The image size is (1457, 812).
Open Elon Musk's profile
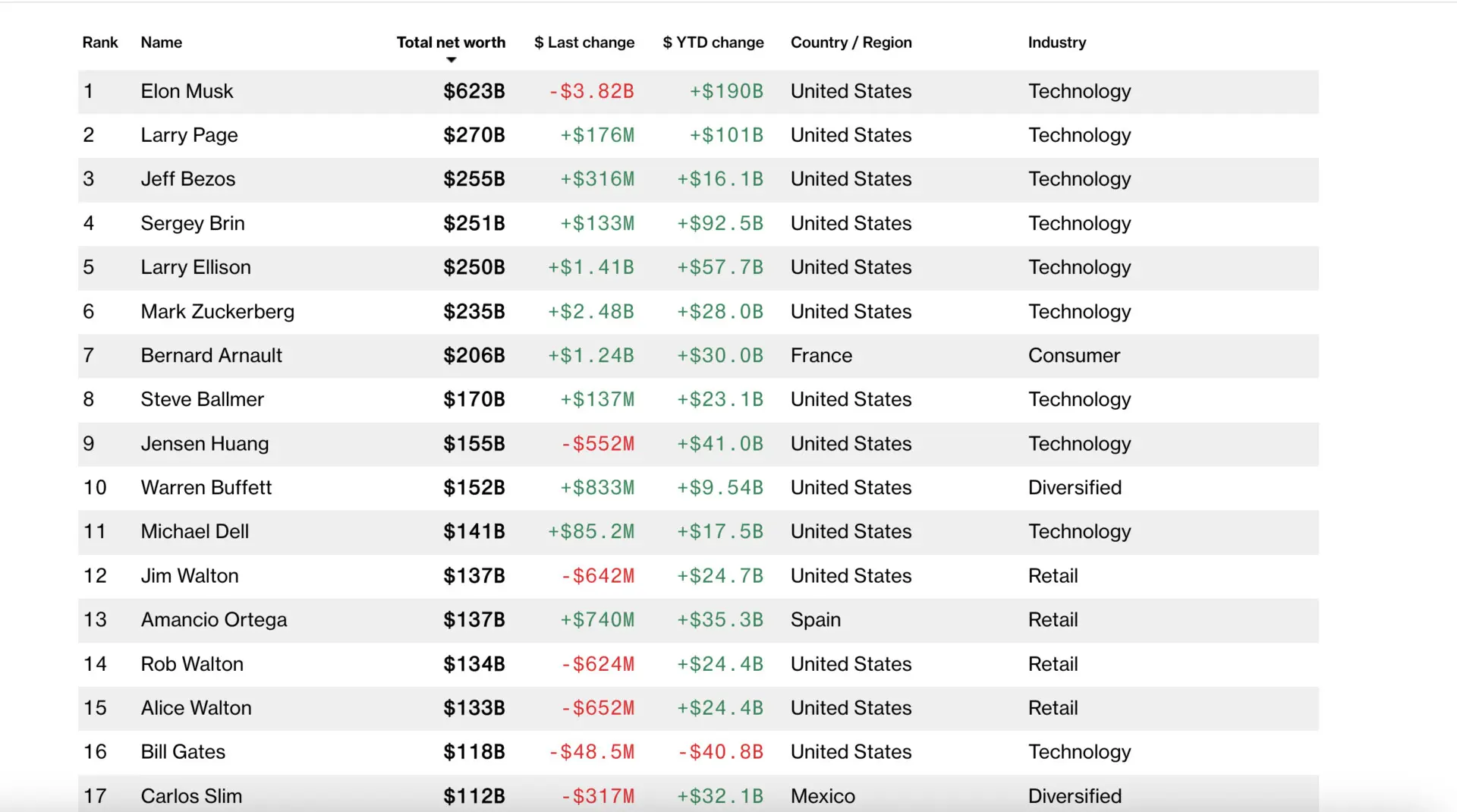[187, 91]
